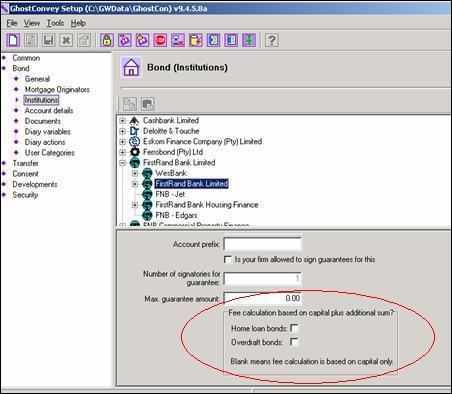Select Institutions in the sidebar
The height and width of the screenshot is (394, 452).
[x=41, y=100]
